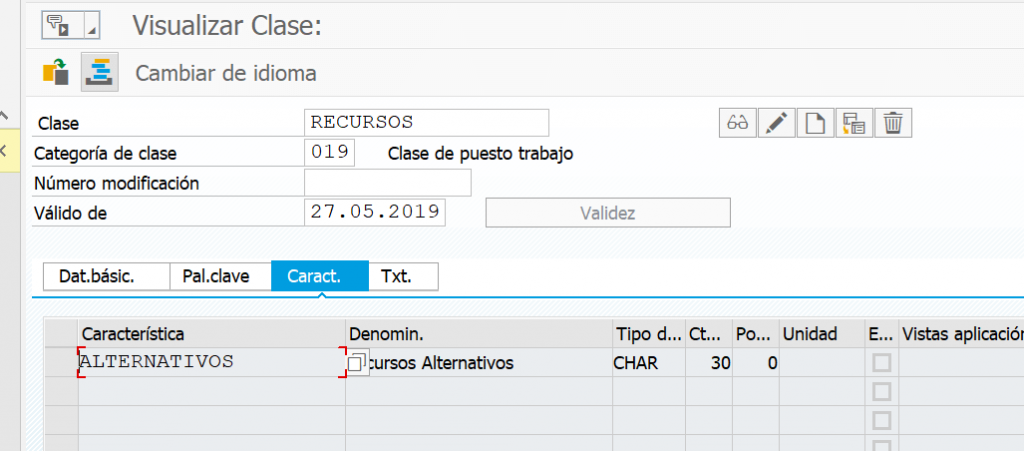Click the trash delete icon
Image resolution: width=1024 pixels, height=451 pixels.
click(x=893, y=123)
